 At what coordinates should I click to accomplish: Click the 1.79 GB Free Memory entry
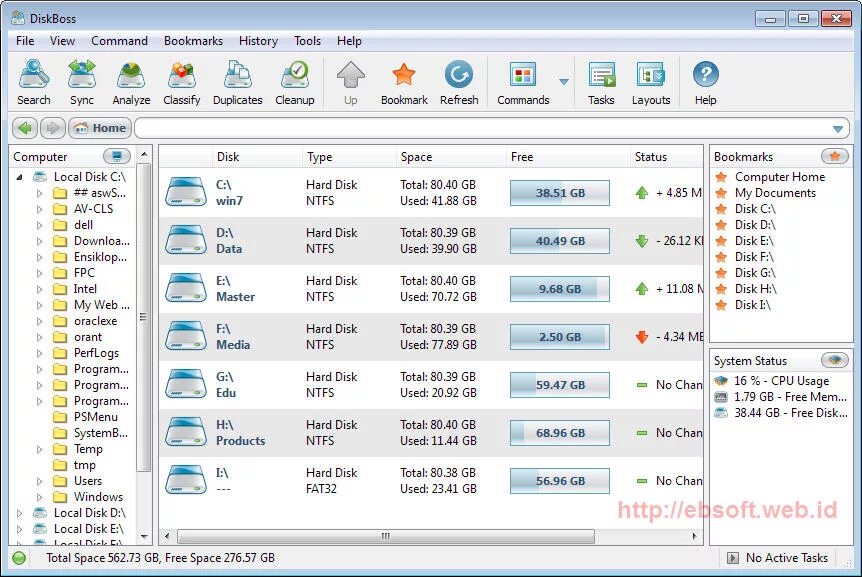789,397
